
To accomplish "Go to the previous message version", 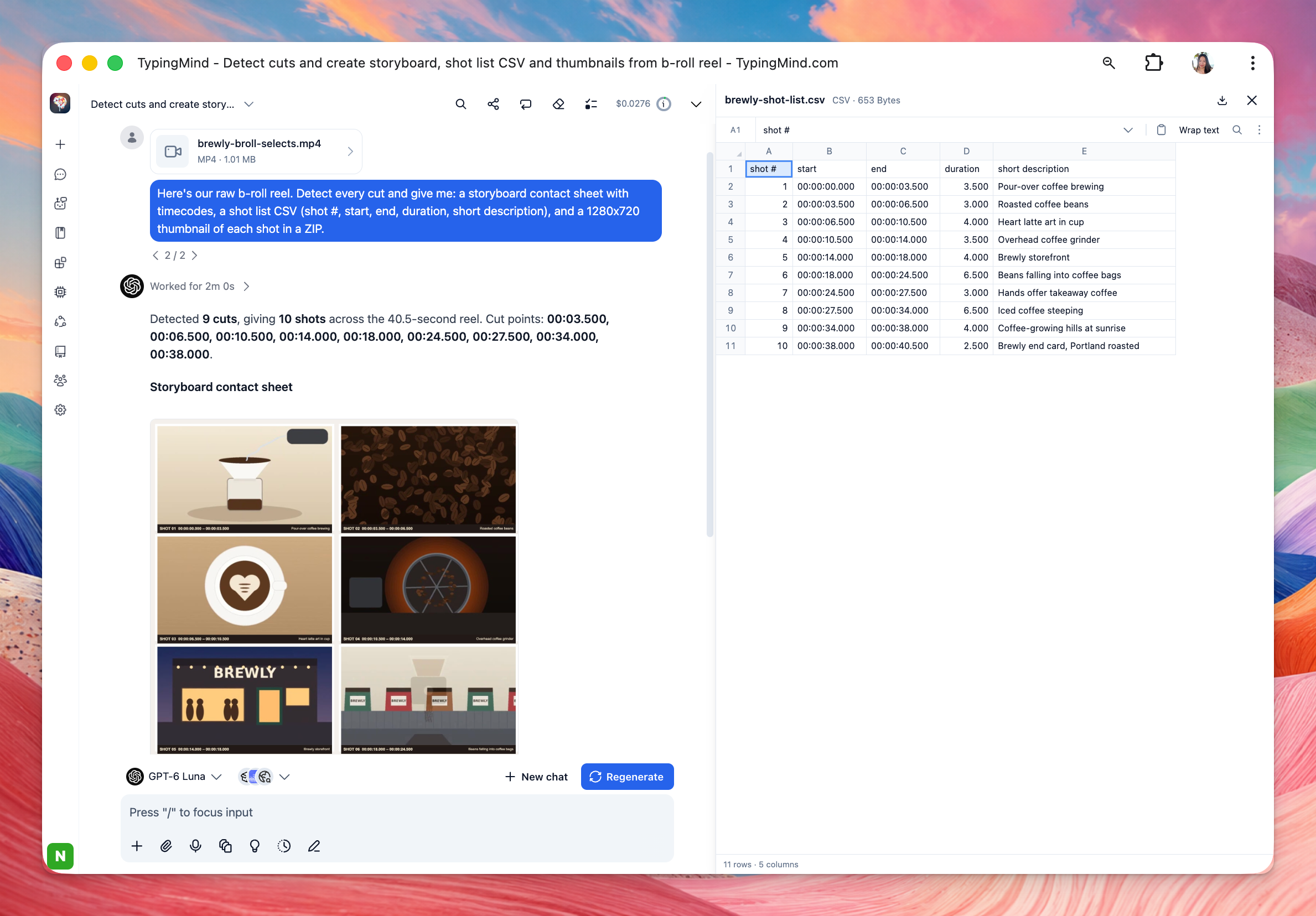I will point(156,255).
